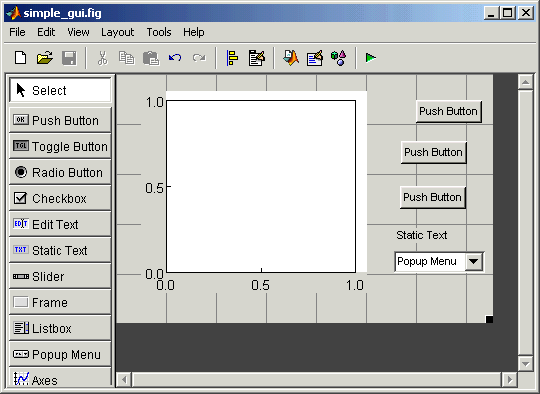The height and width of the screenshot is (394, 540).
Task: Click the New file toolbar icon
Action: coord(20,58)
